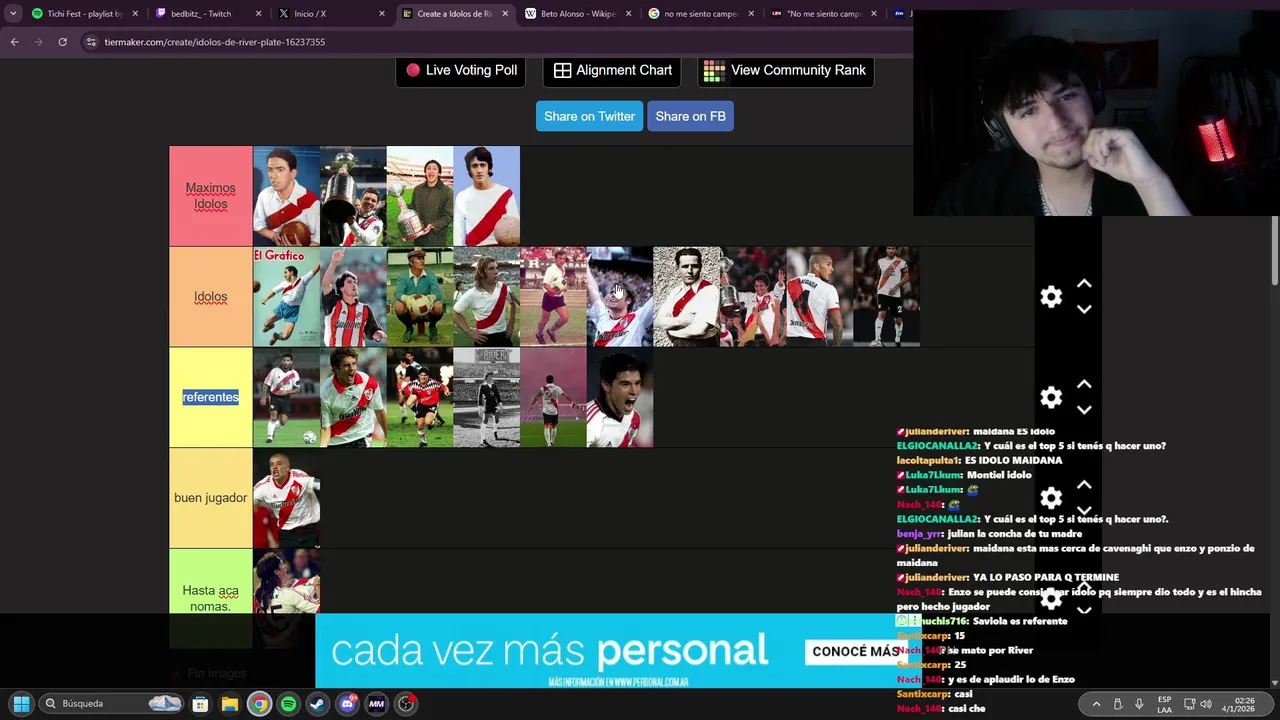This screenshot has height=720, width=1280.
Task: Select the orange Idolos tier label
Action: pyautogui.click(x=210, y=297)
